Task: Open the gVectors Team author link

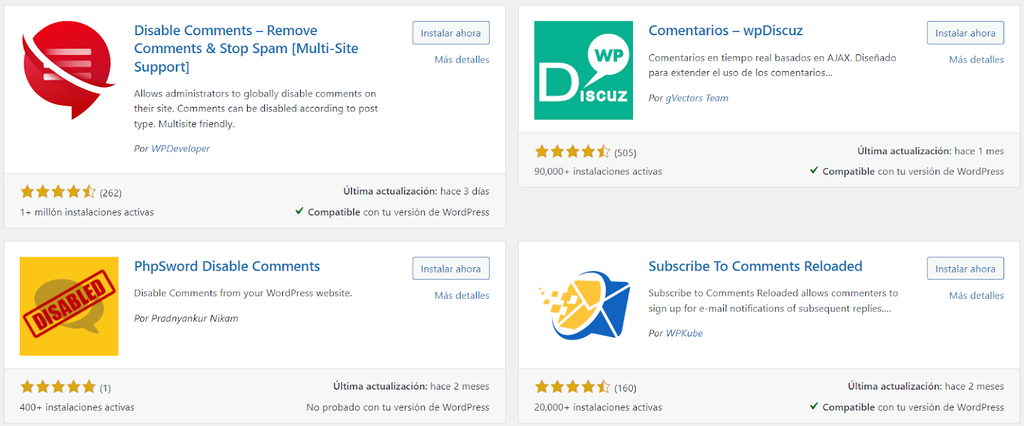Action: click(696, 98)
